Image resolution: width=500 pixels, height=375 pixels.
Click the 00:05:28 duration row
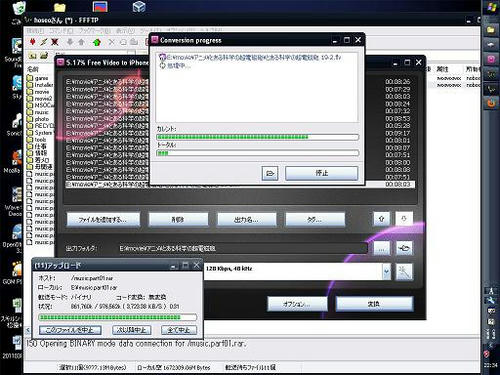point(398,126)
